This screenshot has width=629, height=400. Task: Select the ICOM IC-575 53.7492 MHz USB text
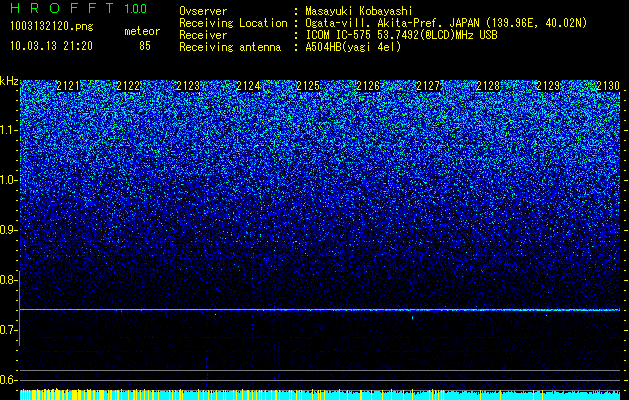401,35
